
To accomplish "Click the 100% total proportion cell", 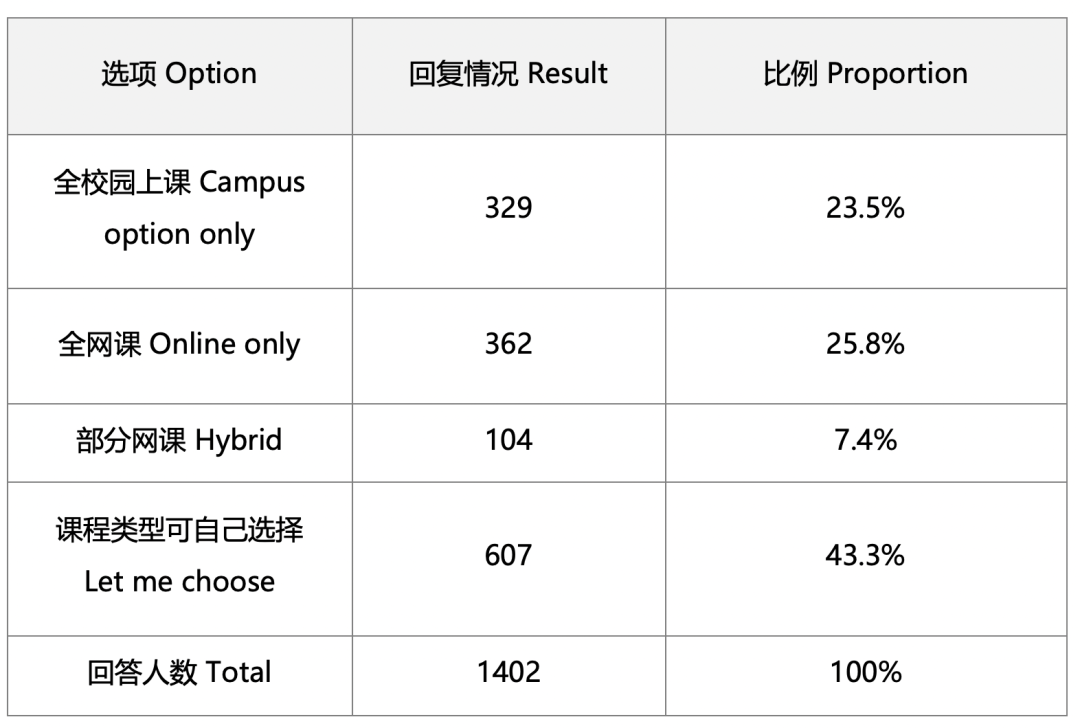I will (x=865, y=671).
